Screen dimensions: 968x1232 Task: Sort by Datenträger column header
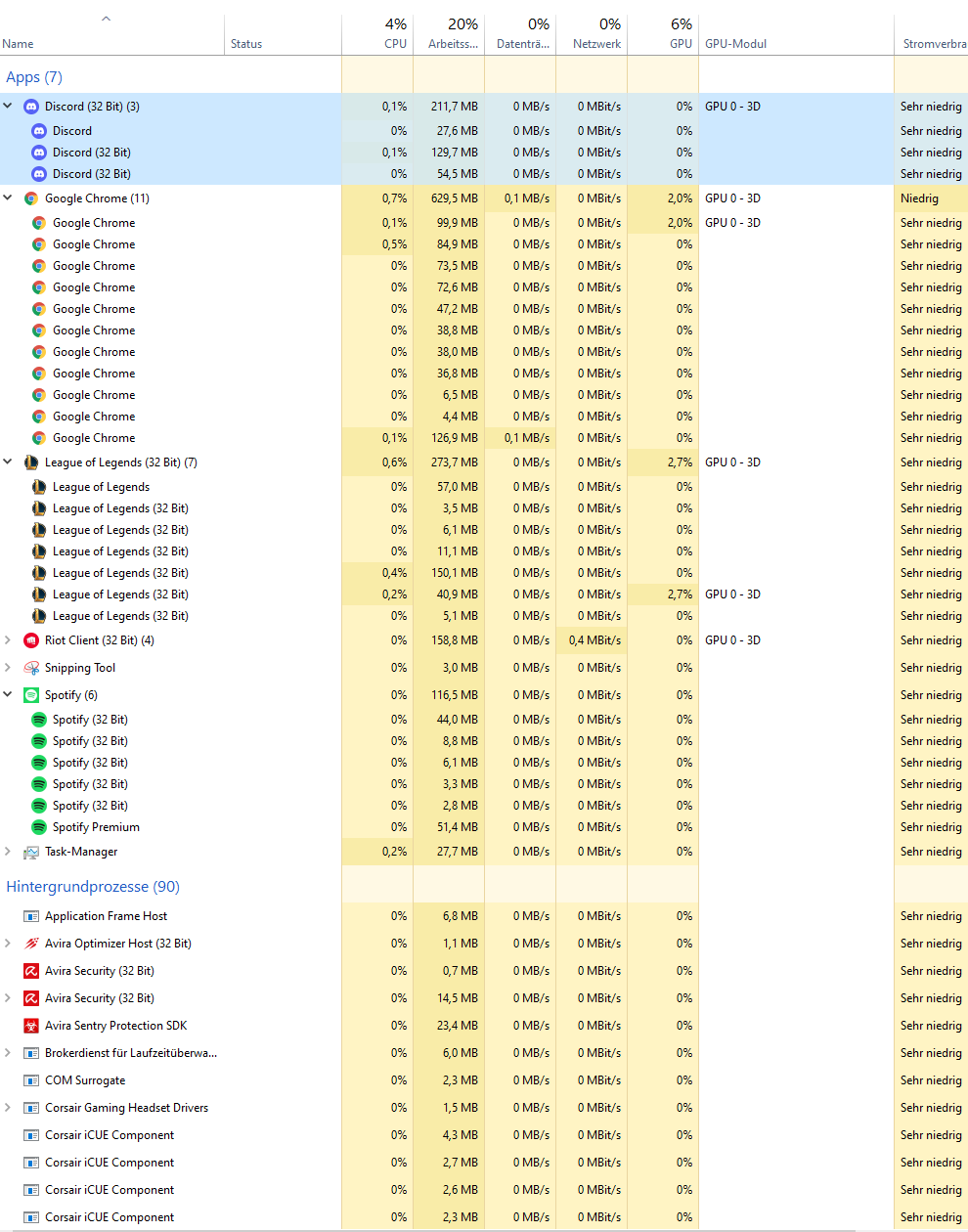pos(520,34)
